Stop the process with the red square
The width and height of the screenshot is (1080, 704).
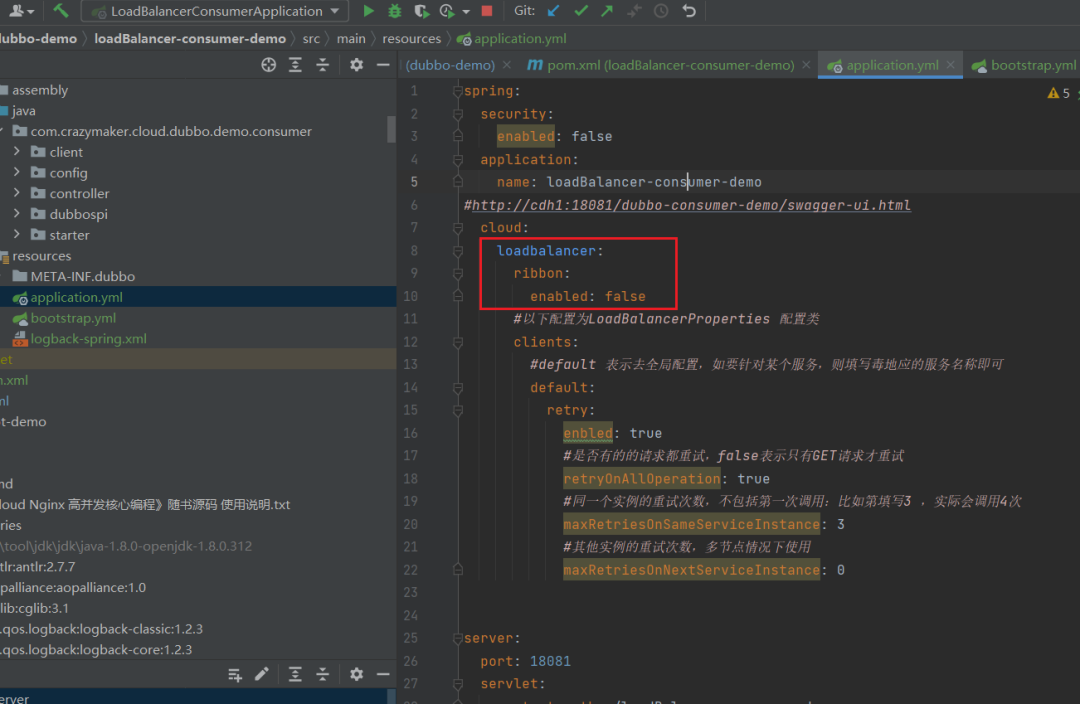487,11
